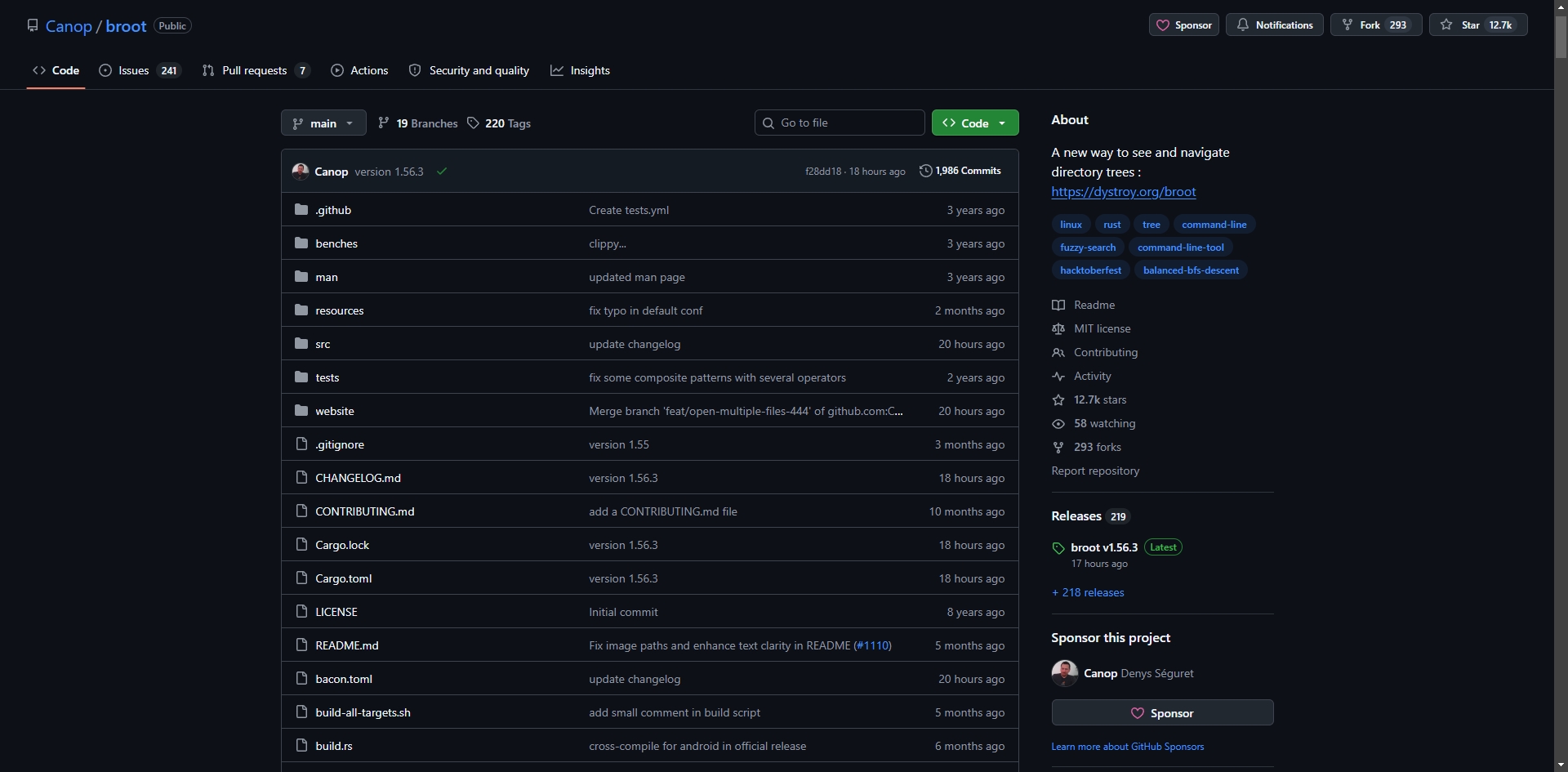Image resolution: width=1568 pixels, height=772 pixels.
Task: Click the tag icon next to 220 Tags
Action: point(473,123)
